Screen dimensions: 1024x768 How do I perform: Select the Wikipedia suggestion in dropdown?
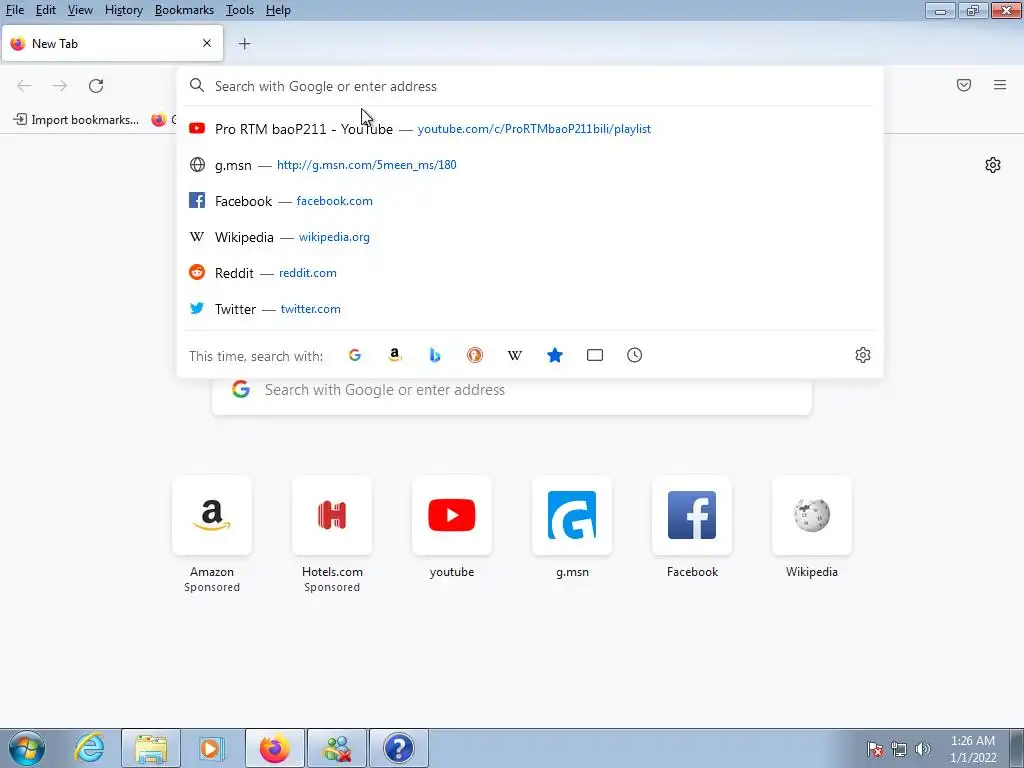[x=530, y=237]
